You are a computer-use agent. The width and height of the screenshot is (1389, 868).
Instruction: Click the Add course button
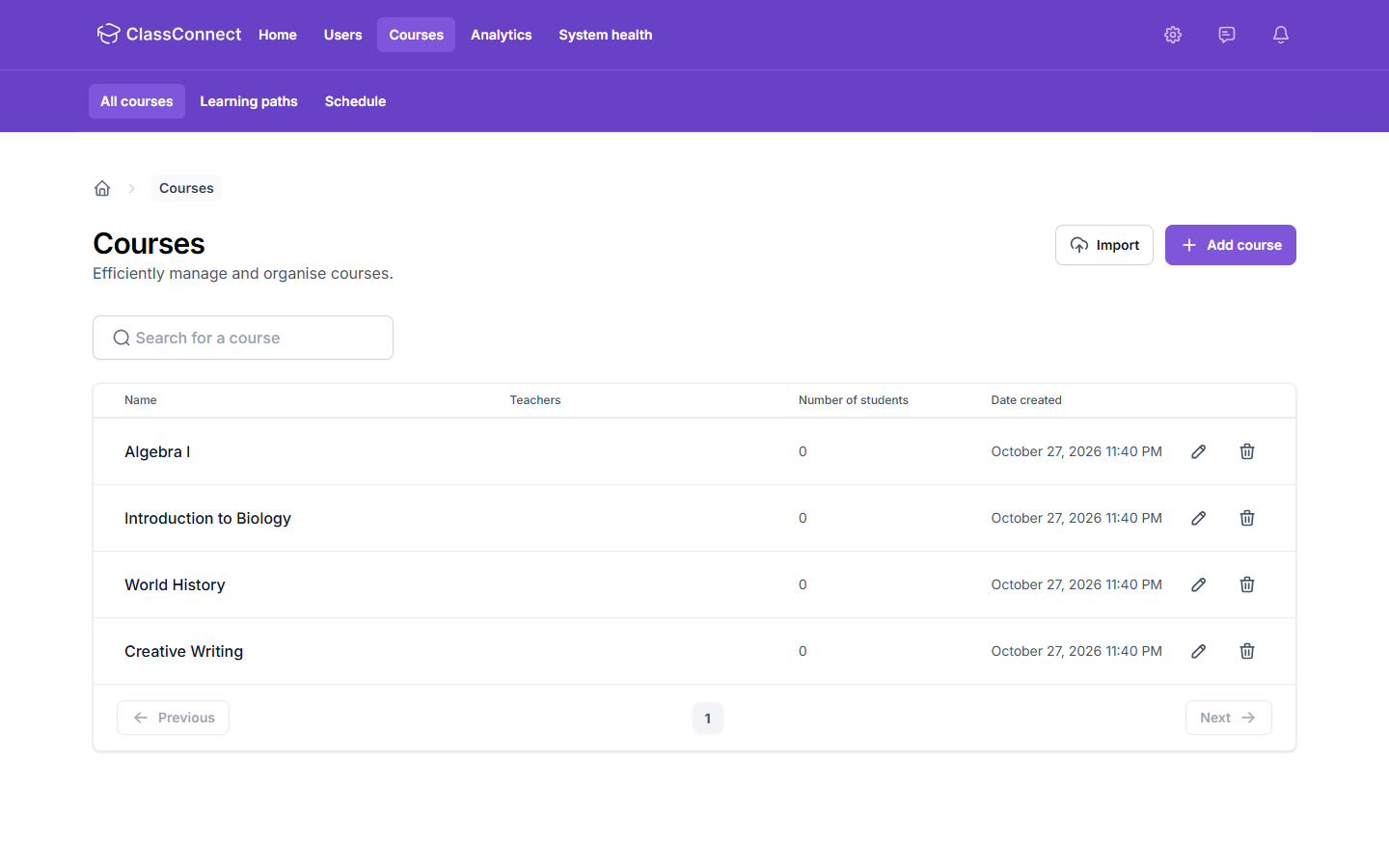click(x=1231, y=245)
